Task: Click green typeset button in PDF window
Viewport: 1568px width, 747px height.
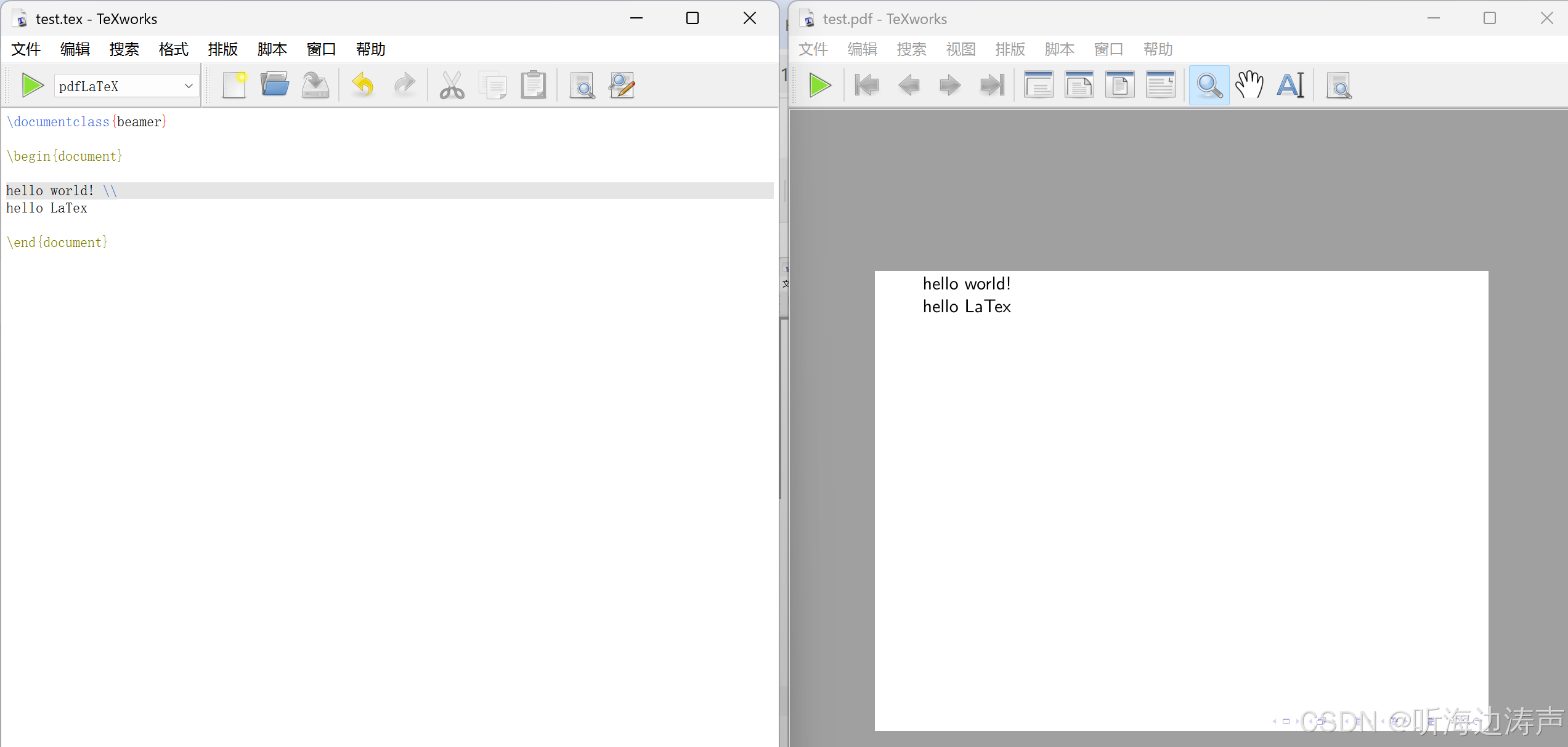Action: [820, 86]
